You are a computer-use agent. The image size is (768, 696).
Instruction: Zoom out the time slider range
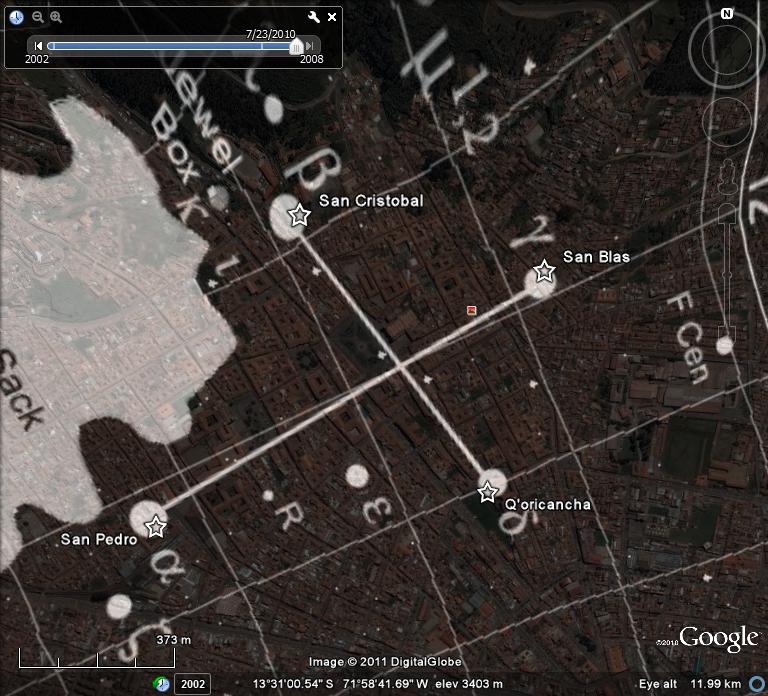click(37, 17)
